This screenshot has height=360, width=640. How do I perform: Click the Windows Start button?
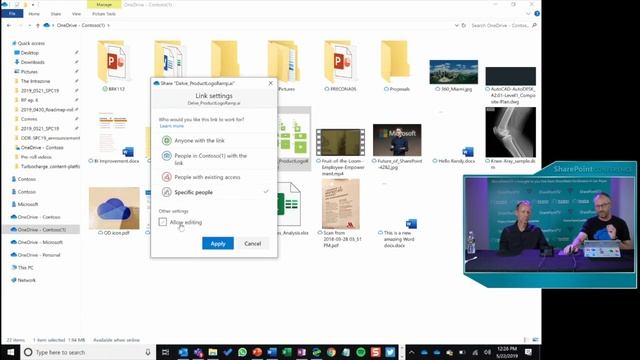[x=10, y=352]
